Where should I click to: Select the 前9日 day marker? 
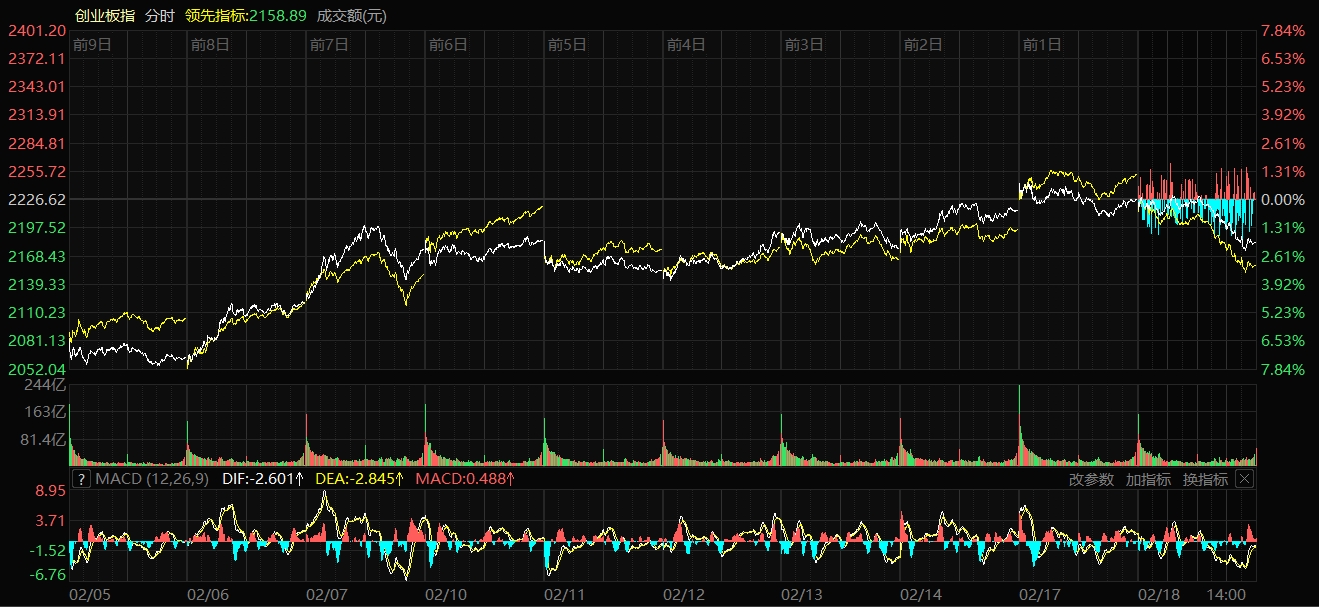pos(92,44)
